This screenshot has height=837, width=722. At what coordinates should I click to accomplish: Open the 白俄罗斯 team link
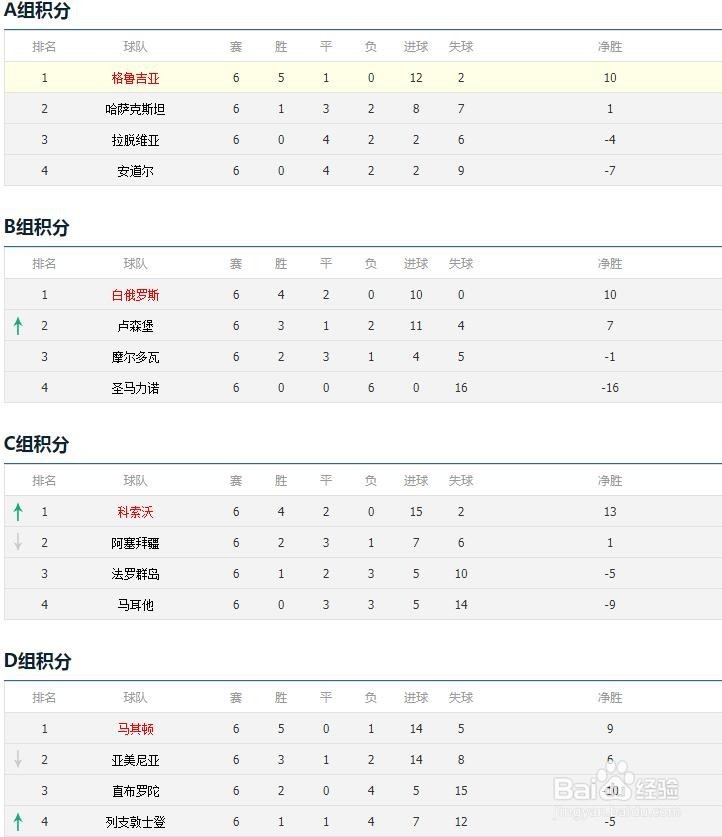coord(135,295)
